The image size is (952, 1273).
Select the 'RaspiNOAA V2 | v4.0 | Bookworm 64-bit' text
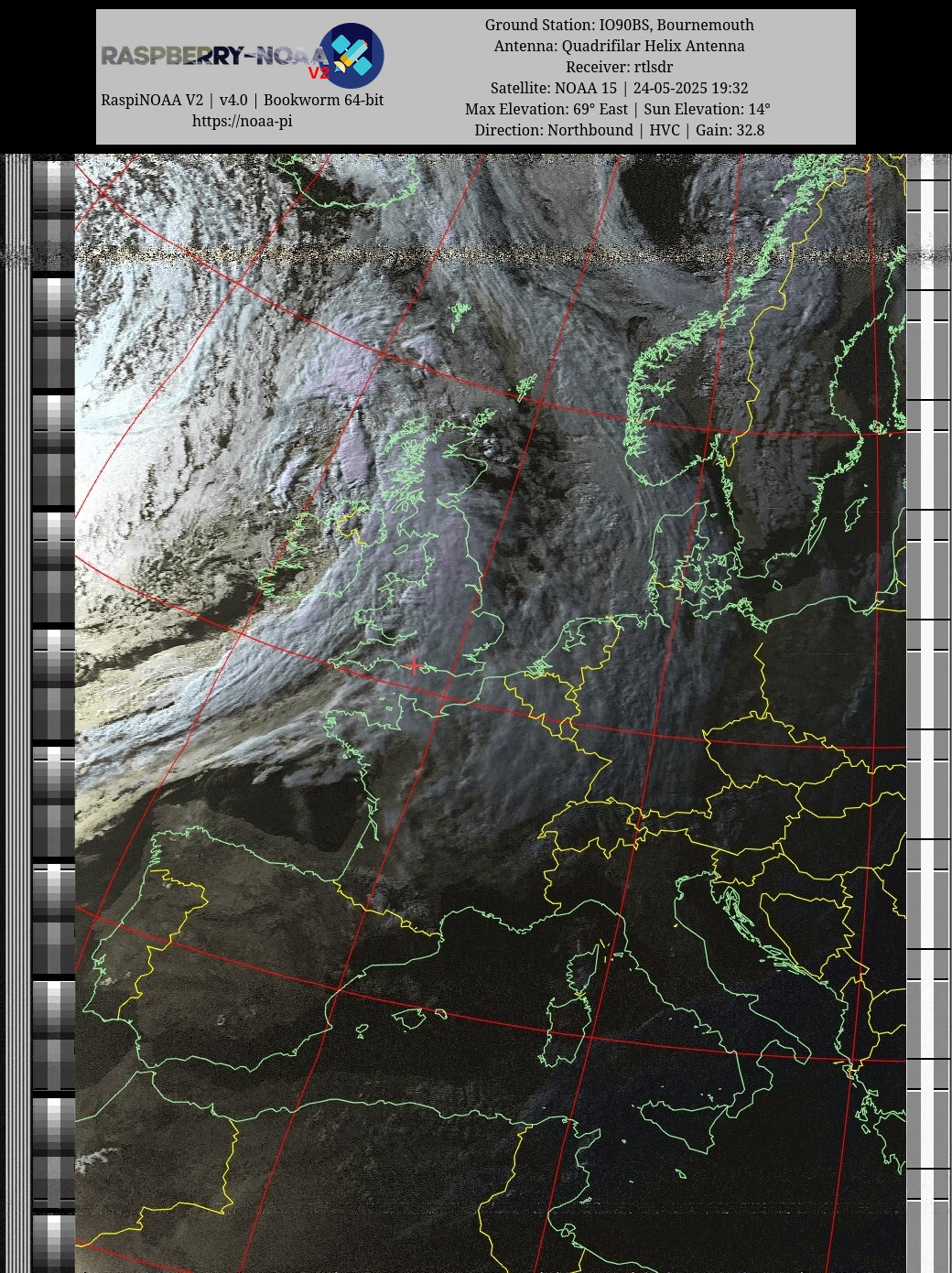pos(242,100)
